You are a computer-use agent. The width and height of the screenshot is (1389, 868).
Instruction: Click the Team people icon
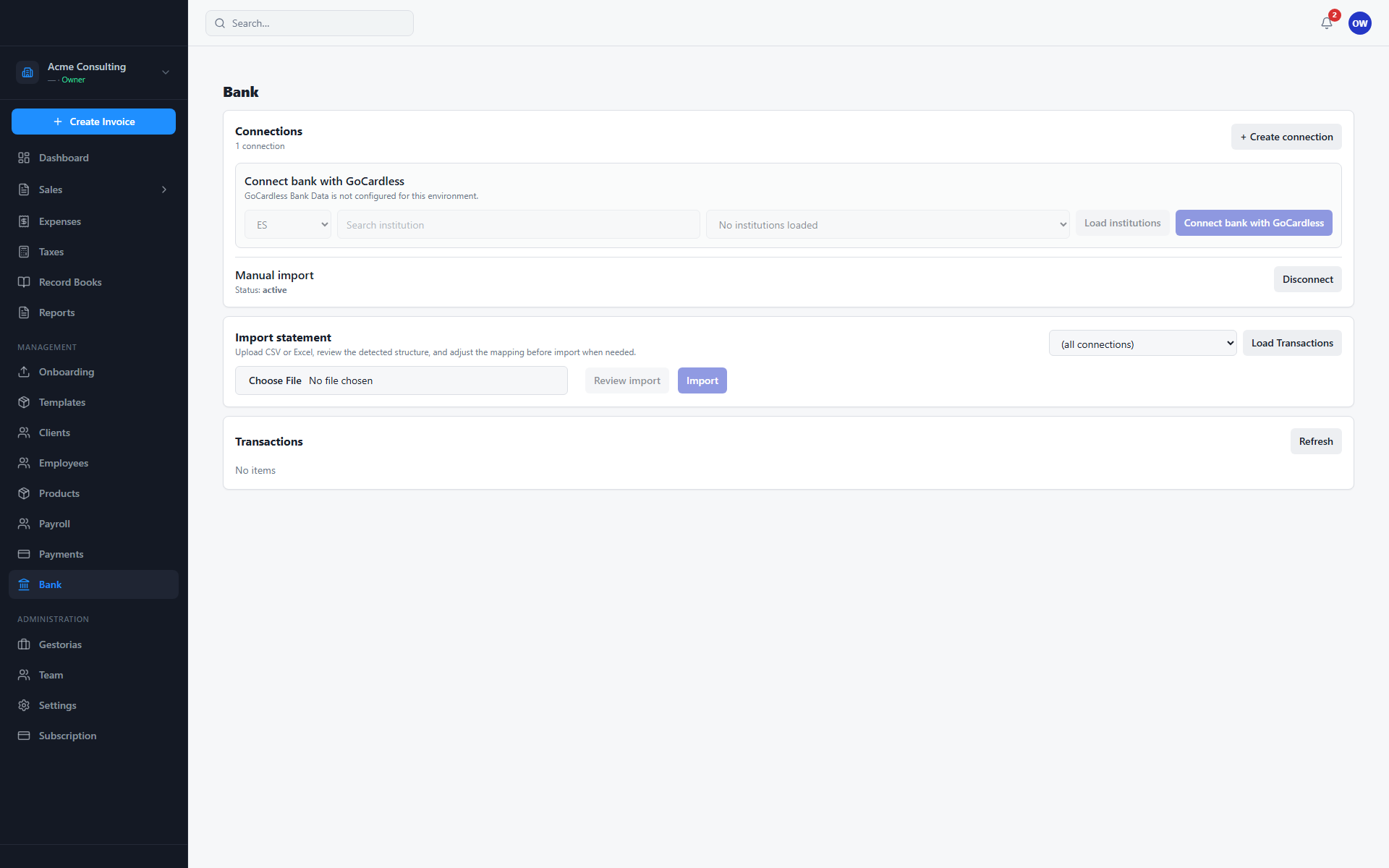pos(24,675)
